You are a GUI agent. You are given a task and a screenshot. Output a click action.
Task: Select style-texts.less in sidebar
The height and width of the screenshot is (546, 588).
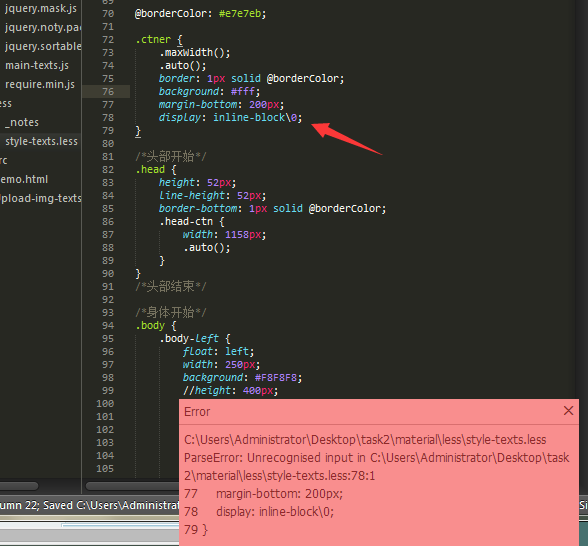tap(41, 141)
